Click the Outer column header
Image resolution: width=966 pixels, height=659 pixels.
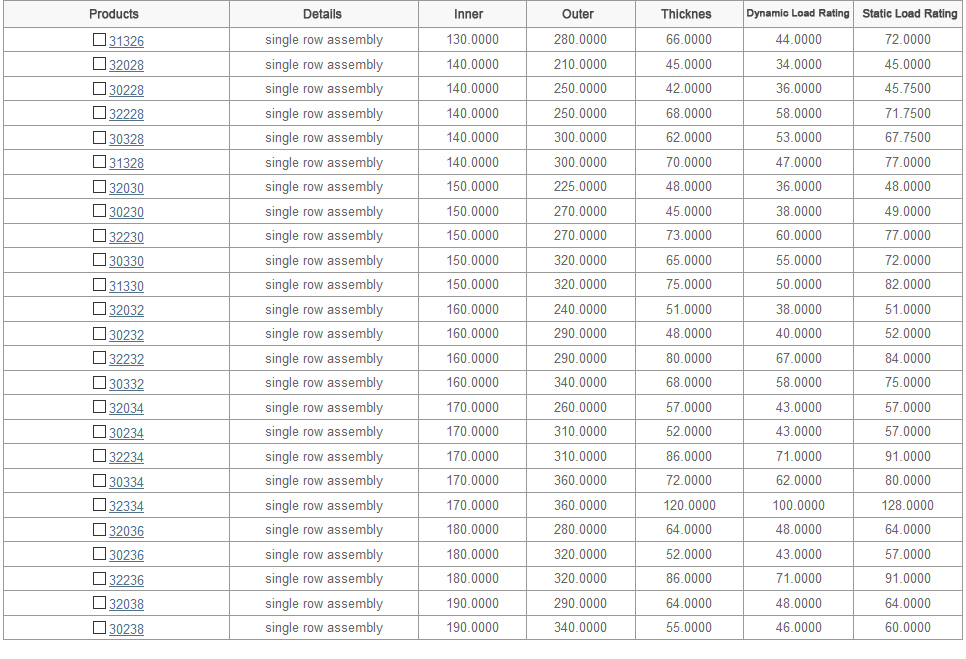coord(578,14)
